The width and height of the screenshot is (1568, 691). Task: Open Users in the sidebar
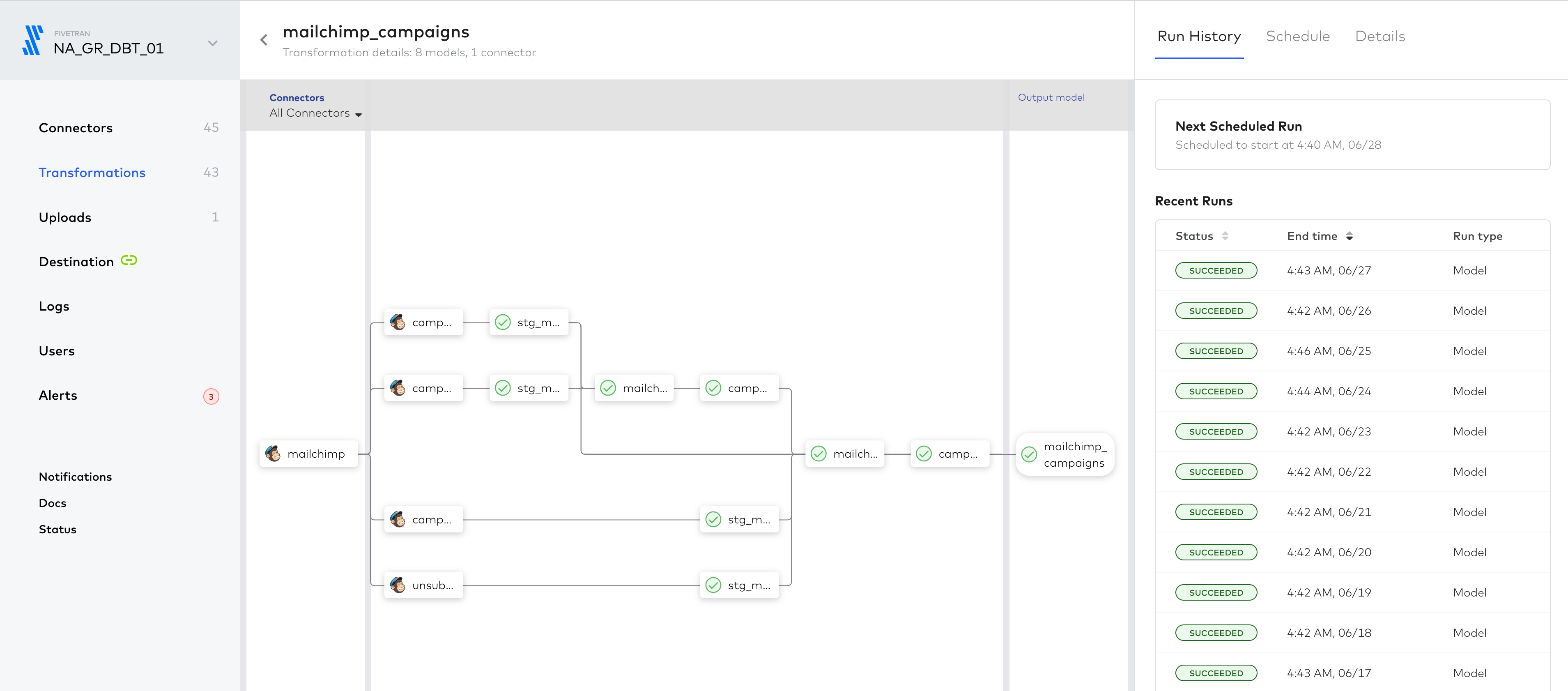click(x=57, y=351)
